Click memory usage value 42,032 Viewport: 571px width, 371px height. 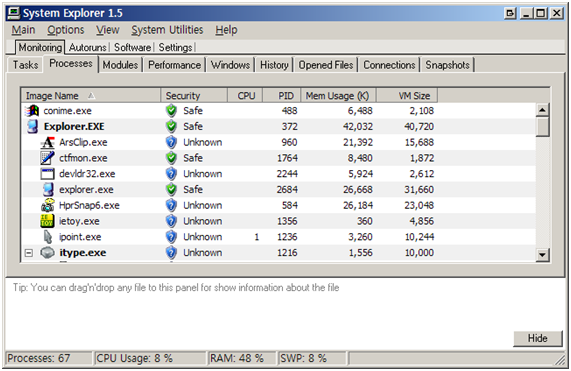pyautogui.click(x=358, y=126)
